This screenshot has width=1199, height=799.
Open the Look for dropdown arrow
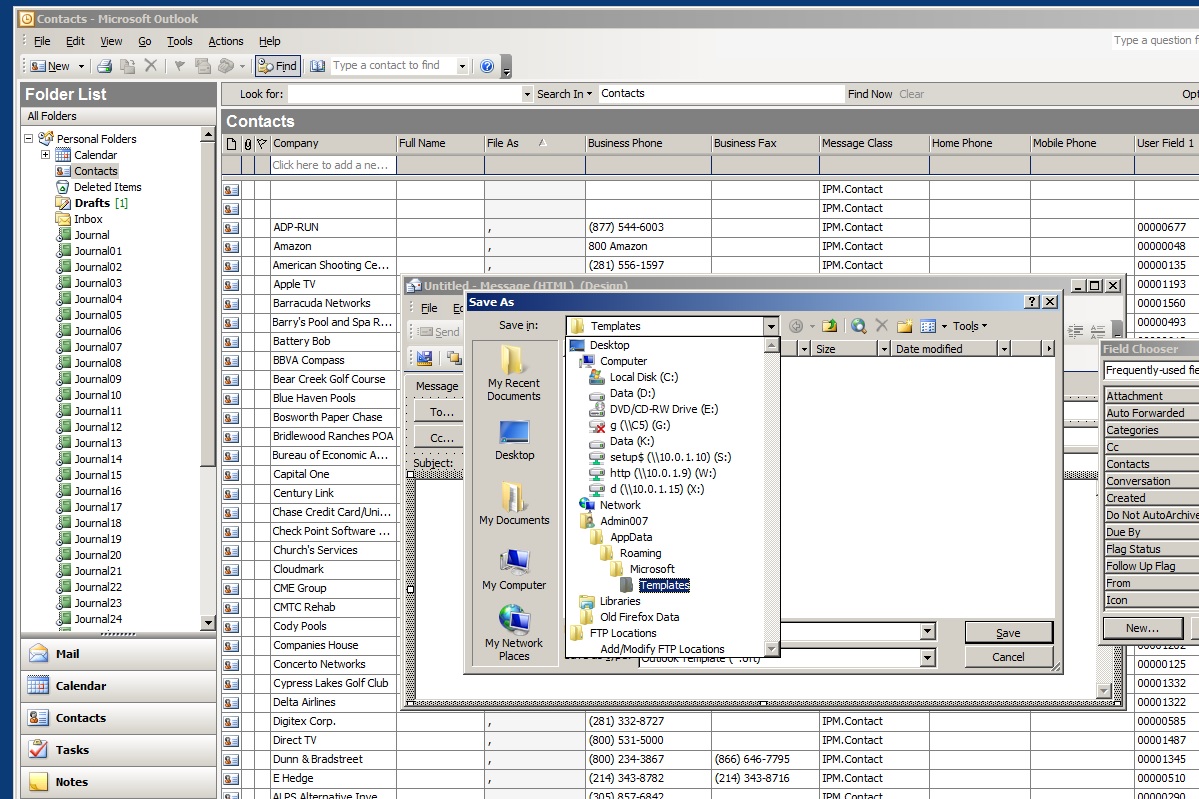[527, 94]
